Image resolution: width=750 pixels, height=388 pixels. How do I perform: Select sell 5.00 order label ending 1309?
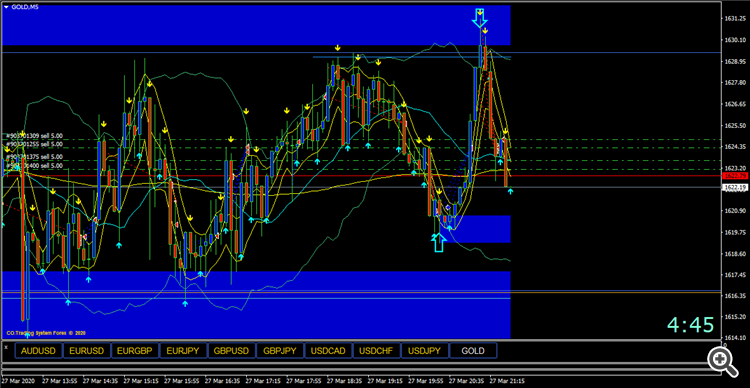click(34, 136)
